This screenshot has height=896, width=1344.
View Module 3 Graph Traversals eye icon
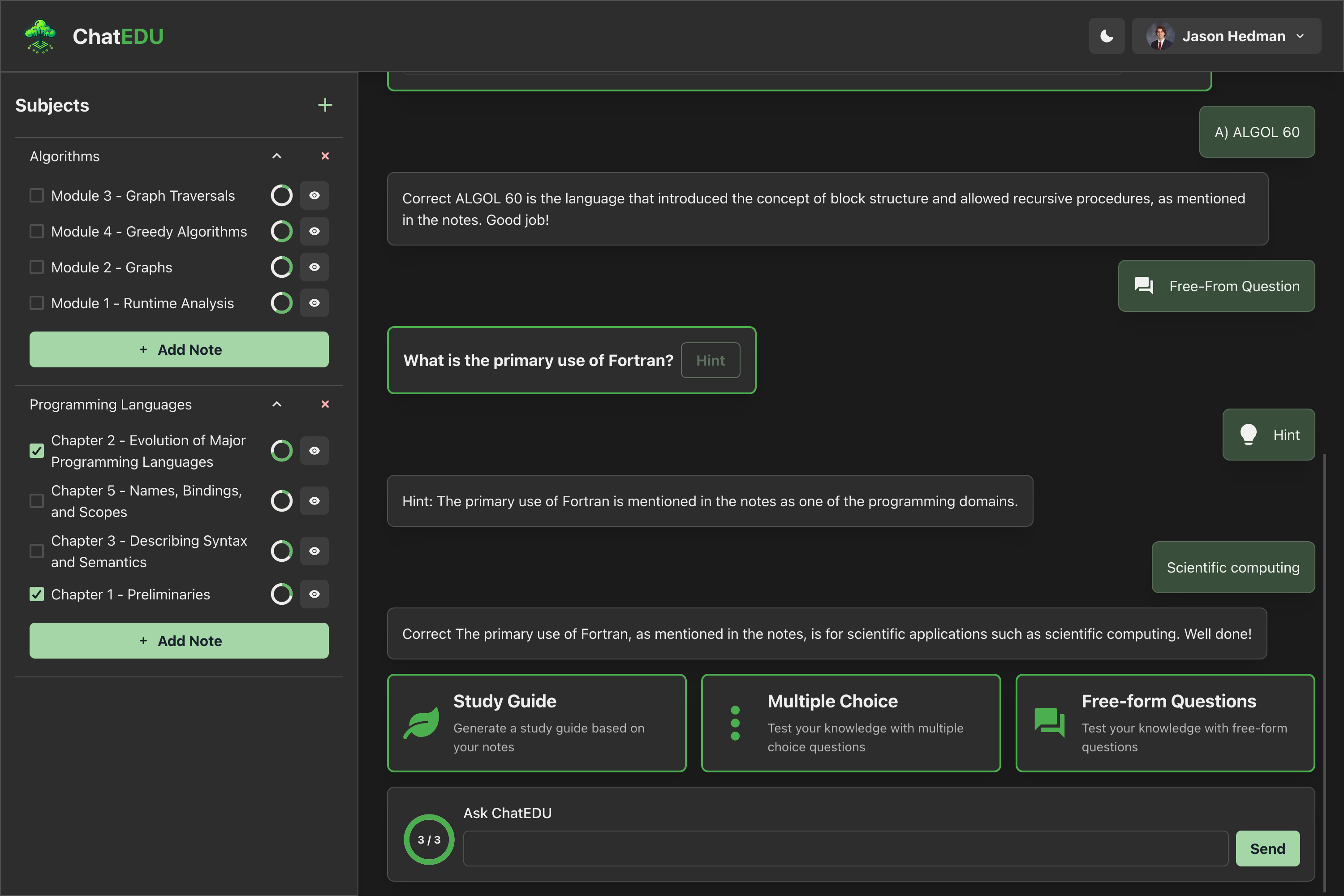[x=314, y=195]
